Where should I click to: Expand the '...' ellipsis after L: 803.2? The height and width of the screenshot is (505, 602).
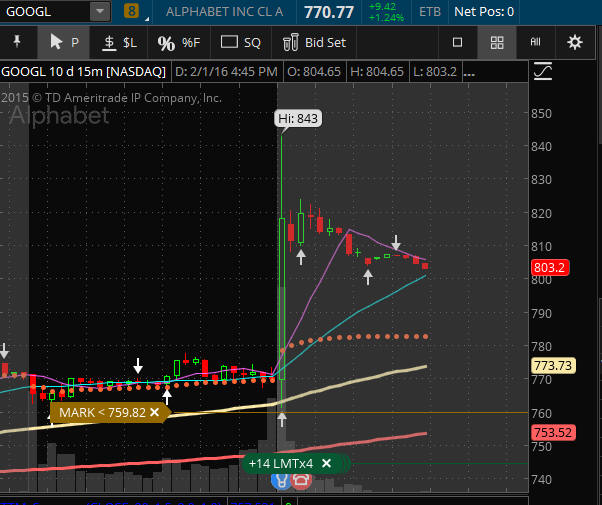click(469, 73)
